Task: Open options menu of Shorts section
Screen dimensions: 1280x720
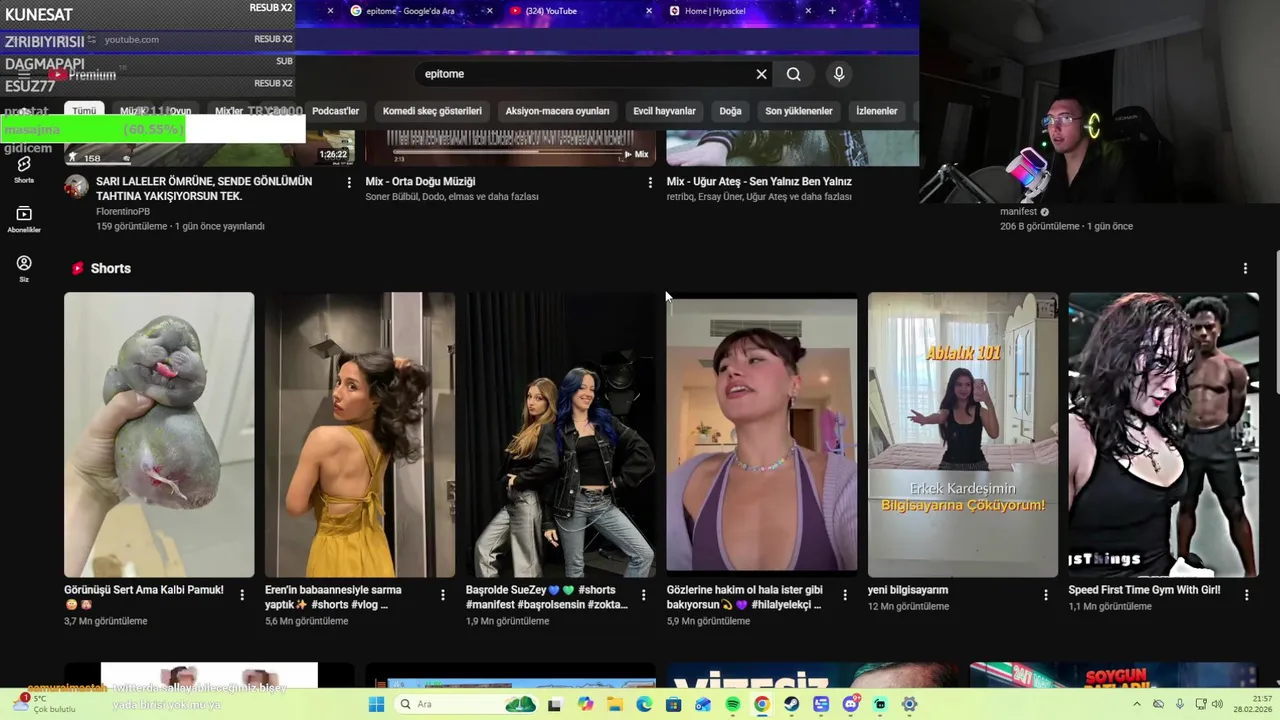Action: (1245, 268)
